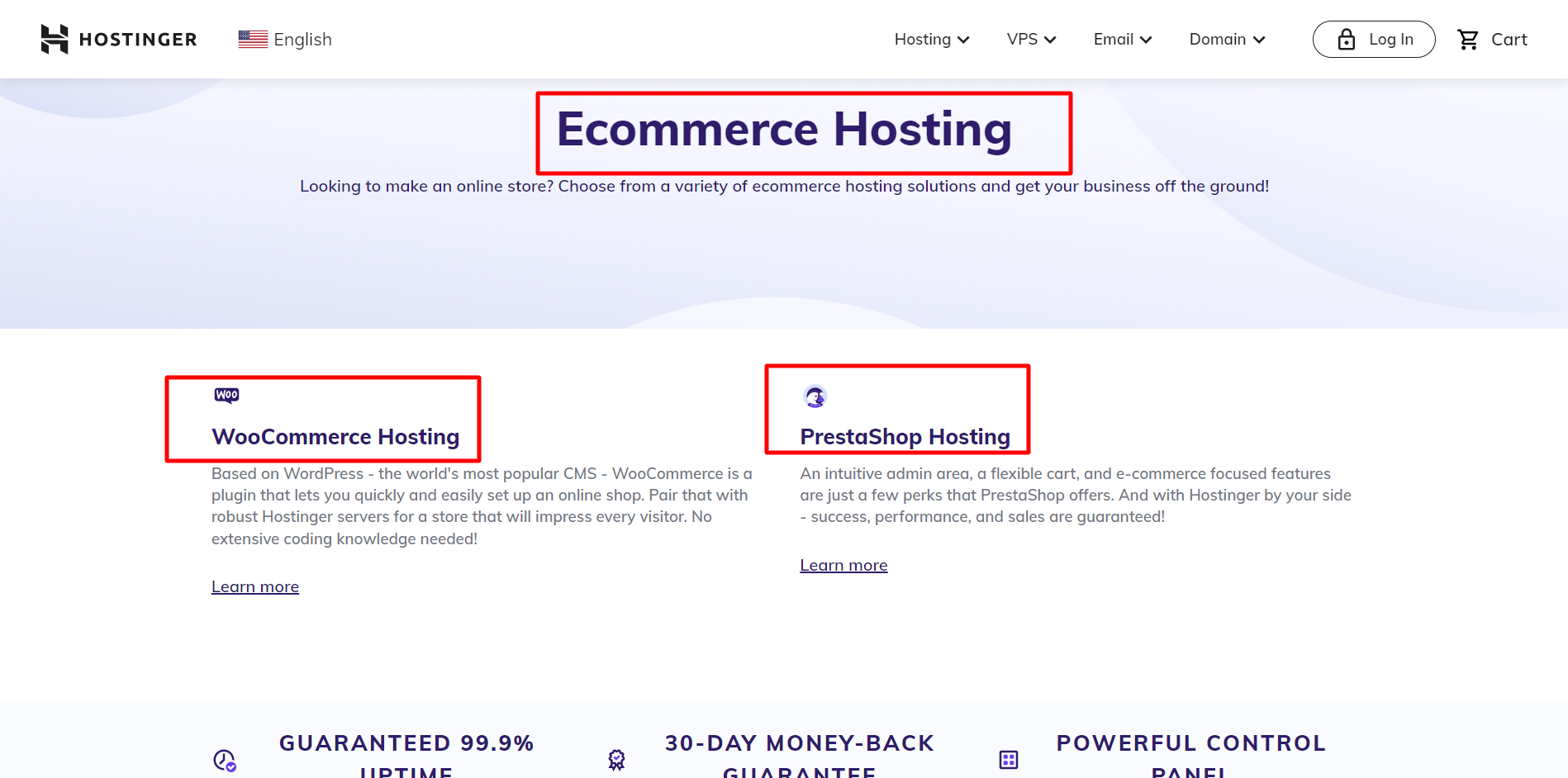1568x778 pixels.
Task: Click the money-back guarantee badge icon
Action: pos(616,760)
